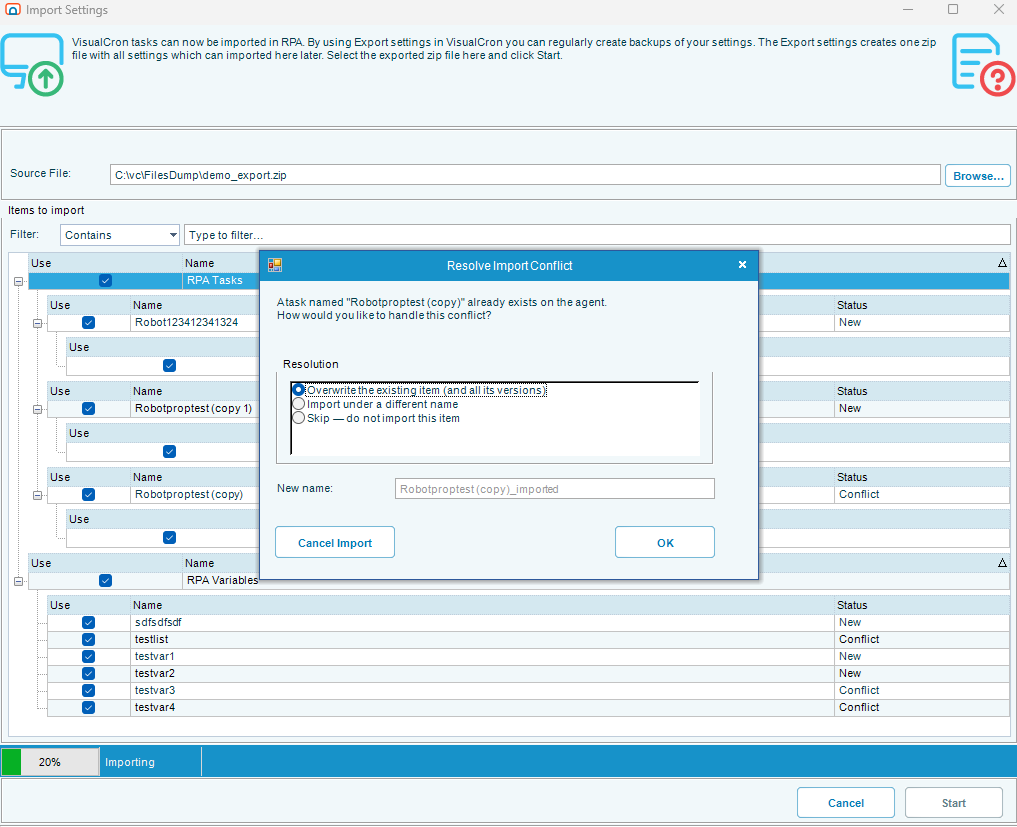This screenshot has height=827, width=1017.
Task: Uncheck child Use checkbox under Robotproptest (copy 1)
Action: coord(169,451)
